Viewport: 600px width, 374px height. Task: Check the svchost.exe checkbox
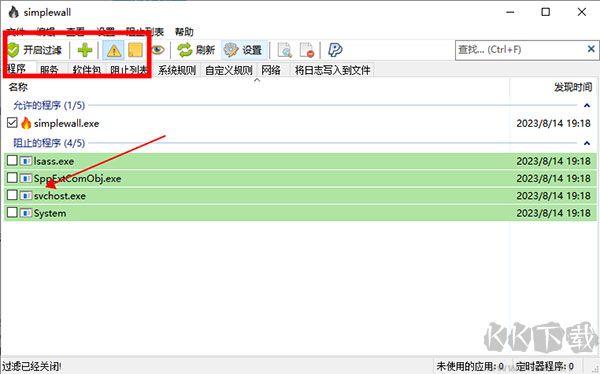click(12, 195)
